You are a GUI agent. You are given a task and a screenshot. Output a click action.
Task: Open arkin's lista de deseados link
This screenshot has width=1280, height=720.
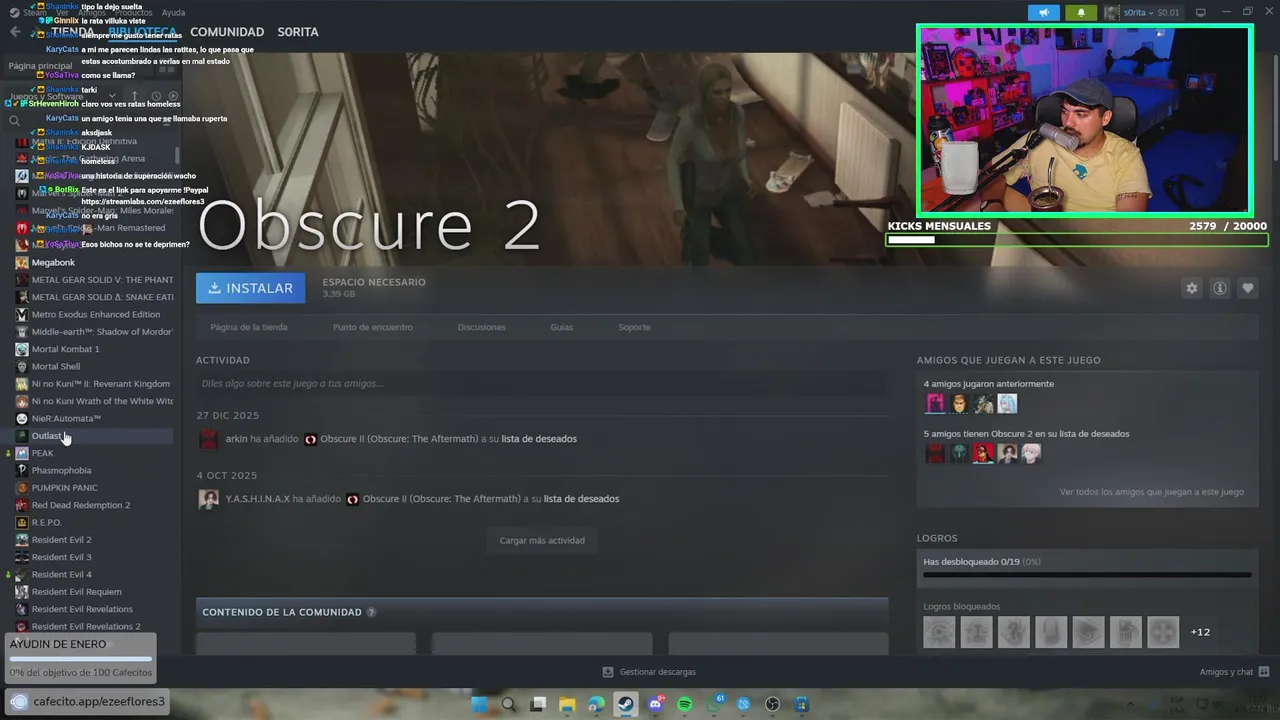(538, 439)
